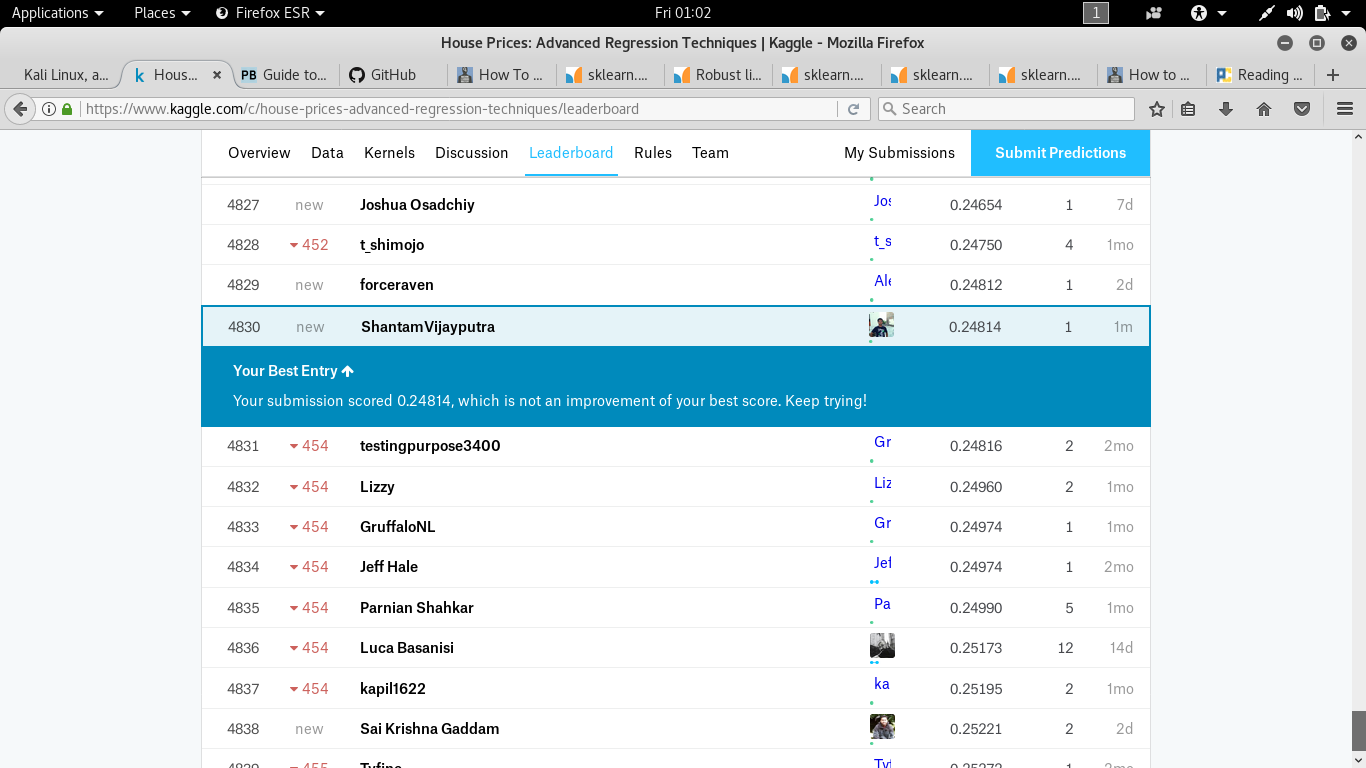Click the up arrow beside Your Best Entry
Screen dimensions: 1366x768
click(348, 371)
